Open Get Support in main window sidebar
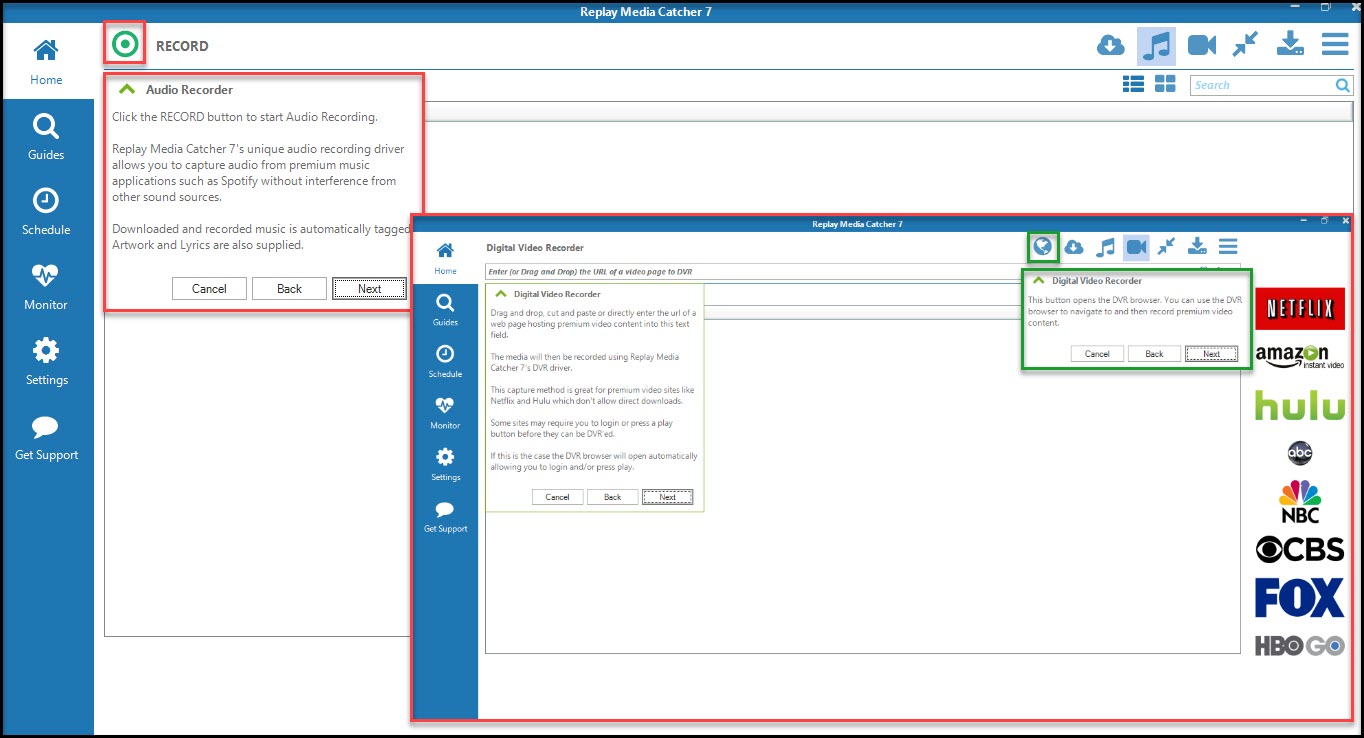Screen dimensions: 1364x738 coord(46,437)
